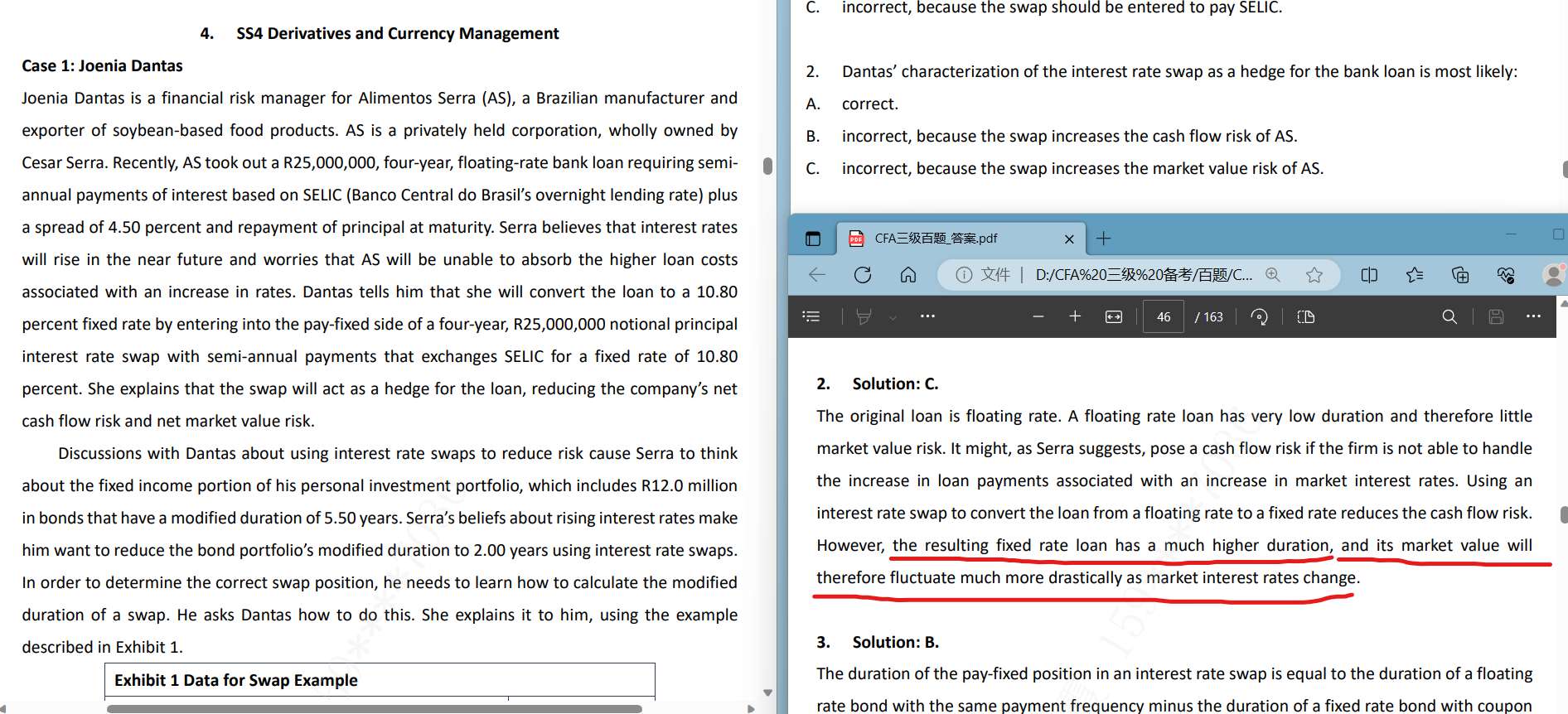Toggle split screen in browser
1568x714 pixels.
point(1369,275)
